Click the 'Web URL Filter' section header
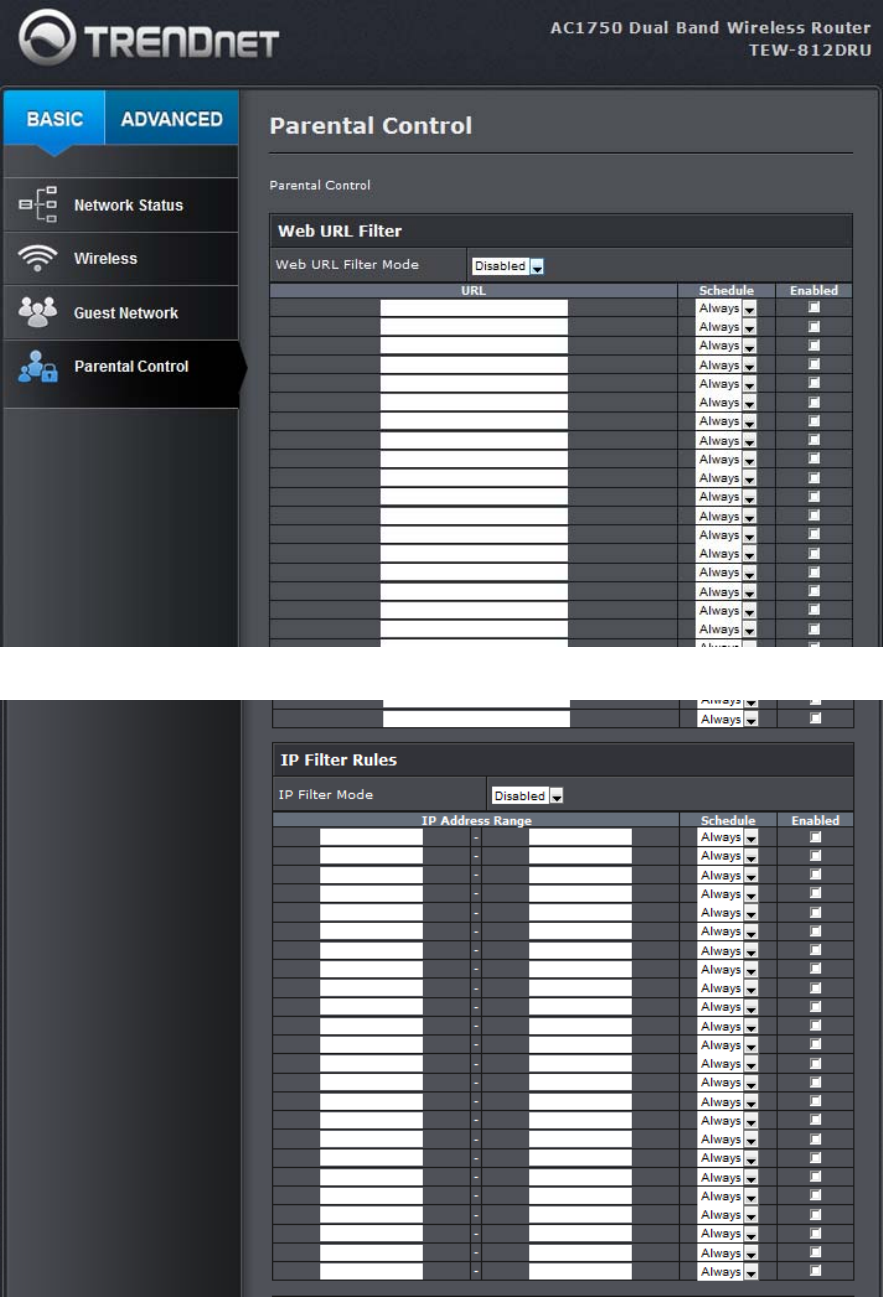The height and width of the screenshot is (1297, 883). click(340, 231)
